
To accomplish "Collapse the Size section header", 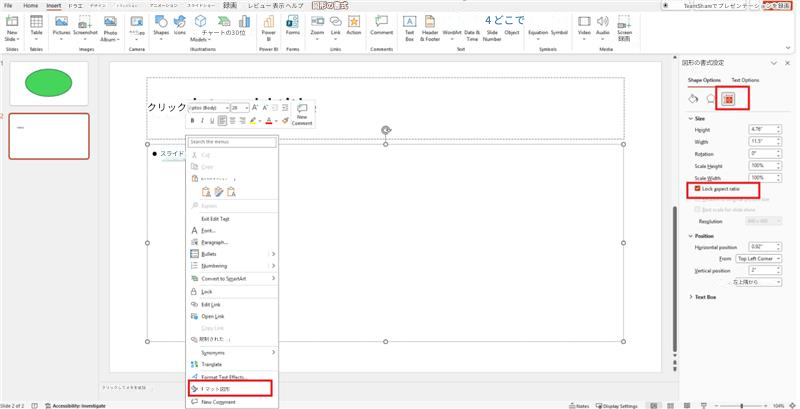I will click(x=696, y=118).
